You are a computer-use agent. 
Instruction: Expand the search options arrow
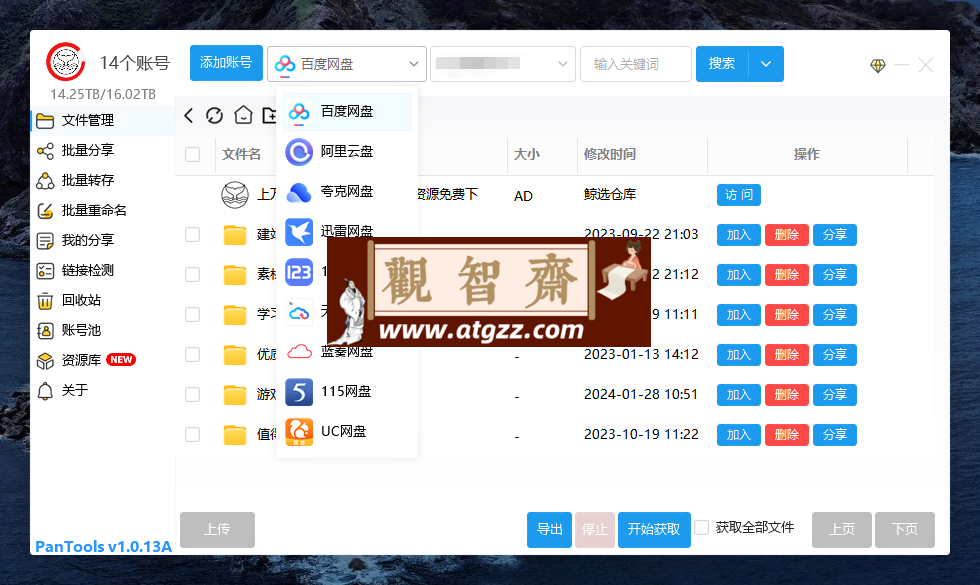coord(766,64)
